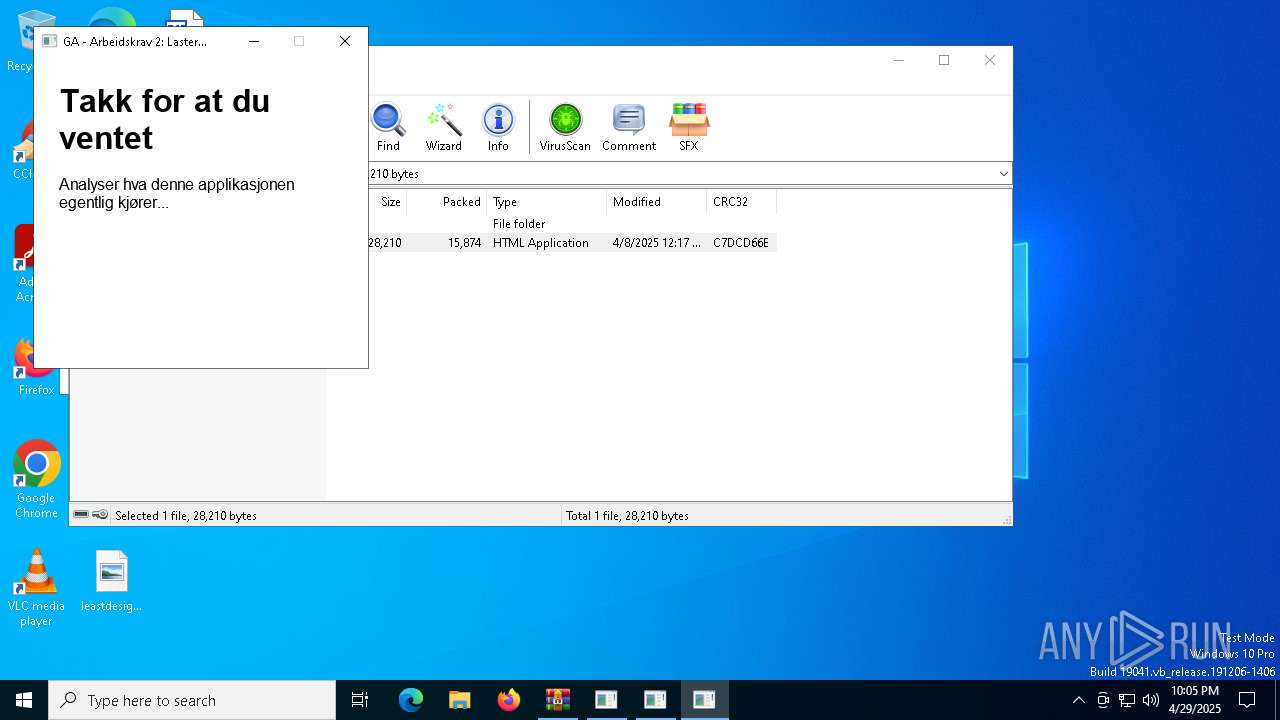Click the key icon in WinRAR status bar
The width and height of the screenshot is (1280, 720).
[100, 515]
